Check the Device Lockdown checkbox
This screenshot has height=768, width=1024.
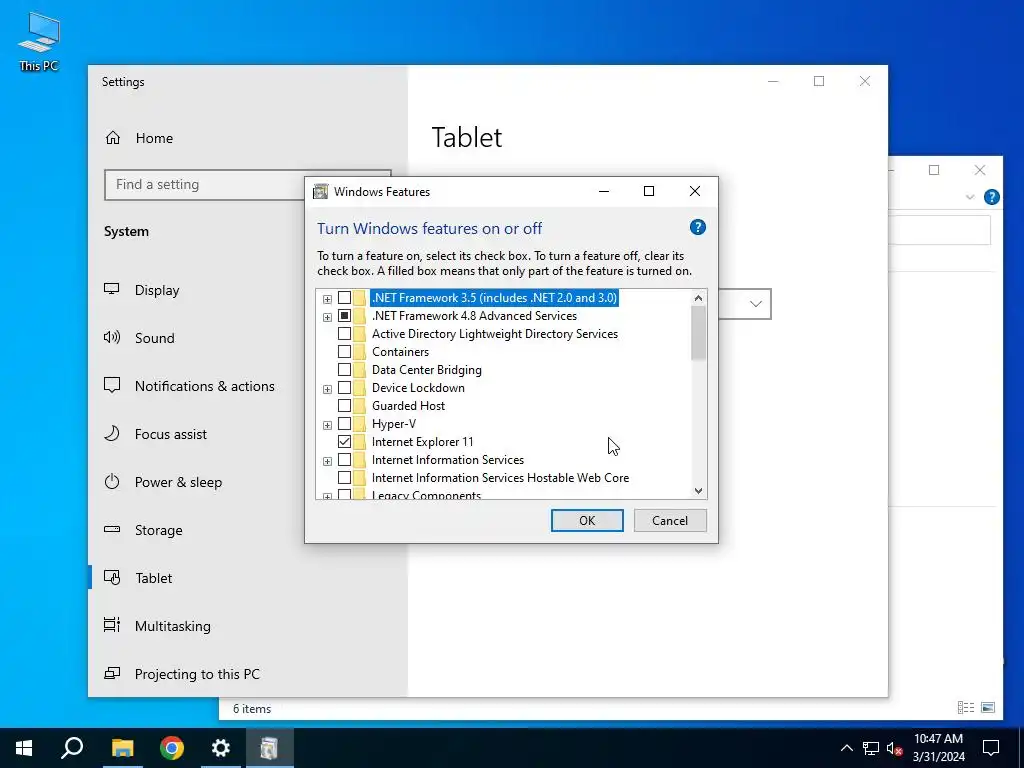[344, 388]
